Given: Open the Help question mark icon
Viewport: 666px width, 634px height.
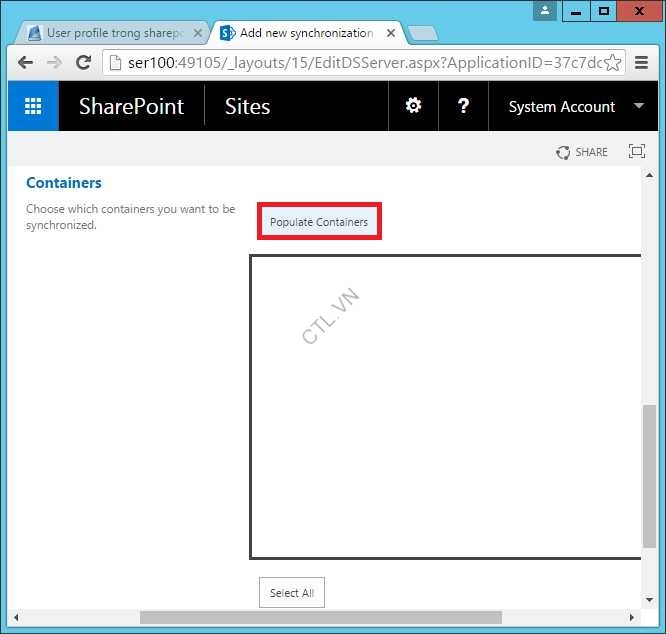Looking at the screenshot, I should pyautogui.click(x=463, y=106).
